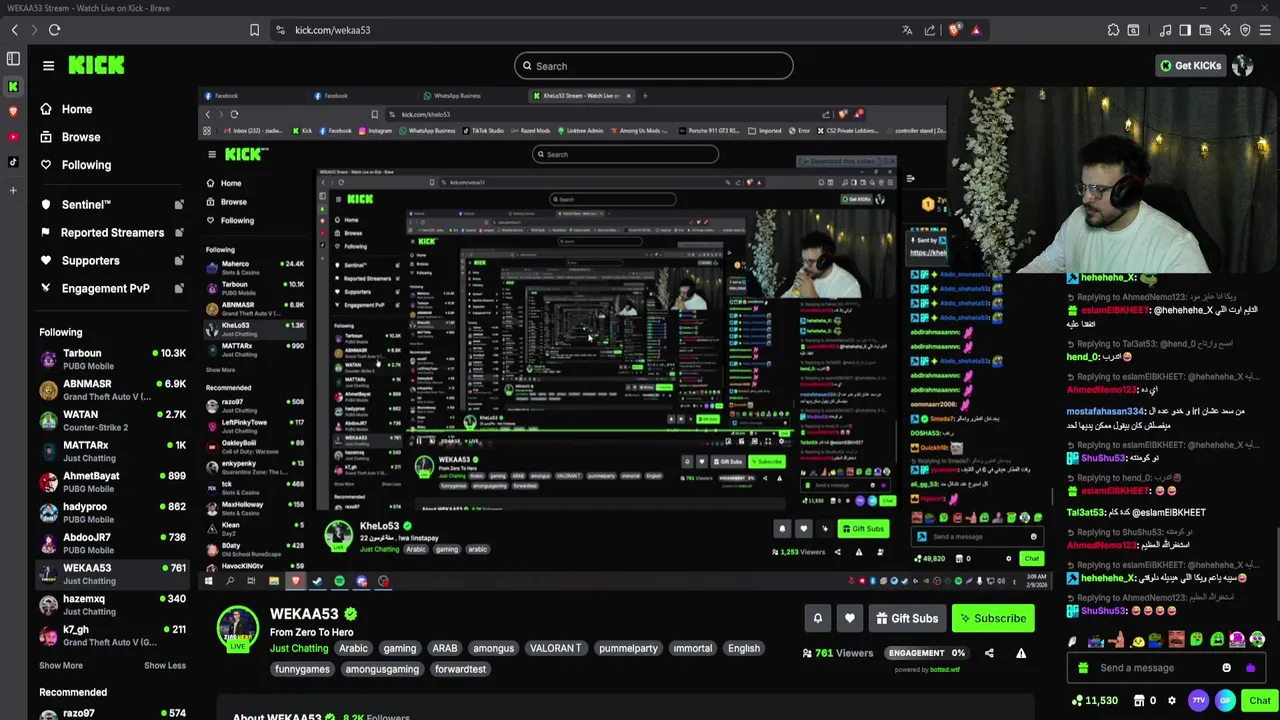Open the emoji picker smiley icon
This screenshot has height=720, width=1280.
tap(1227, 668)
